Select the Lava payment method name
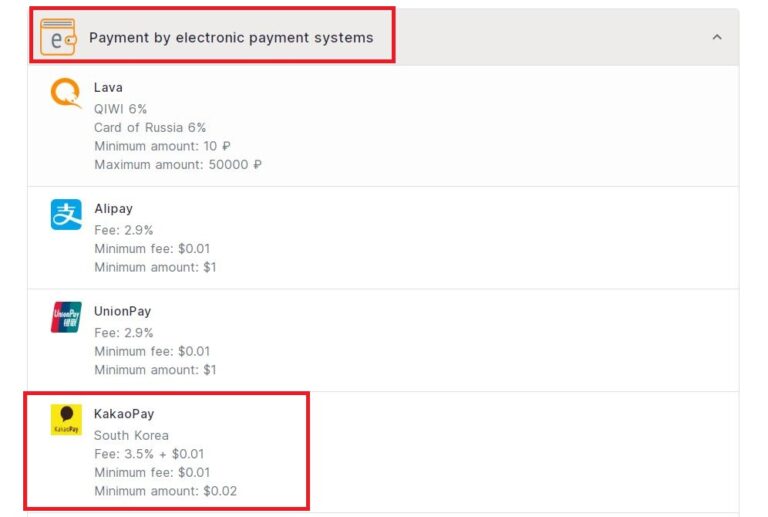 click(108, 88)
